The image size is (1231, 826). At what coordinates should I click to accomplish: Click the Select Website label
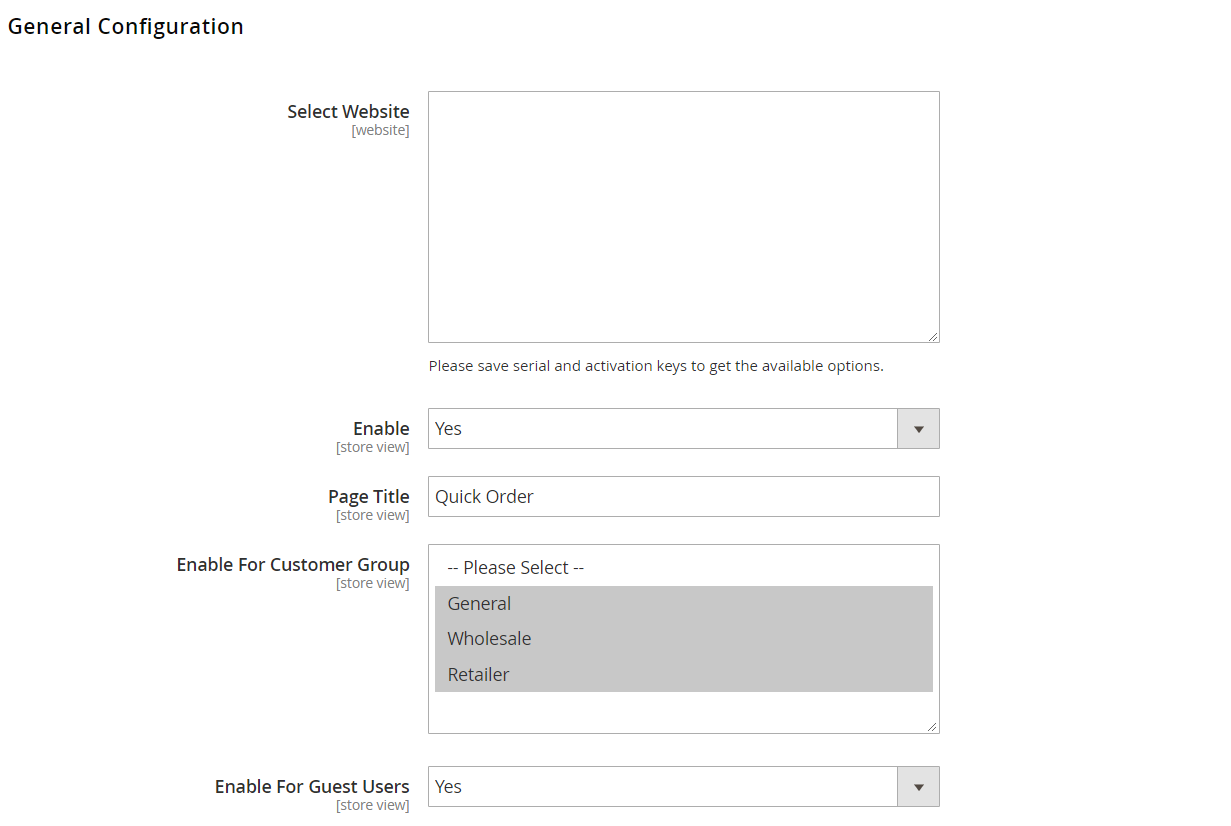(348, 111)
